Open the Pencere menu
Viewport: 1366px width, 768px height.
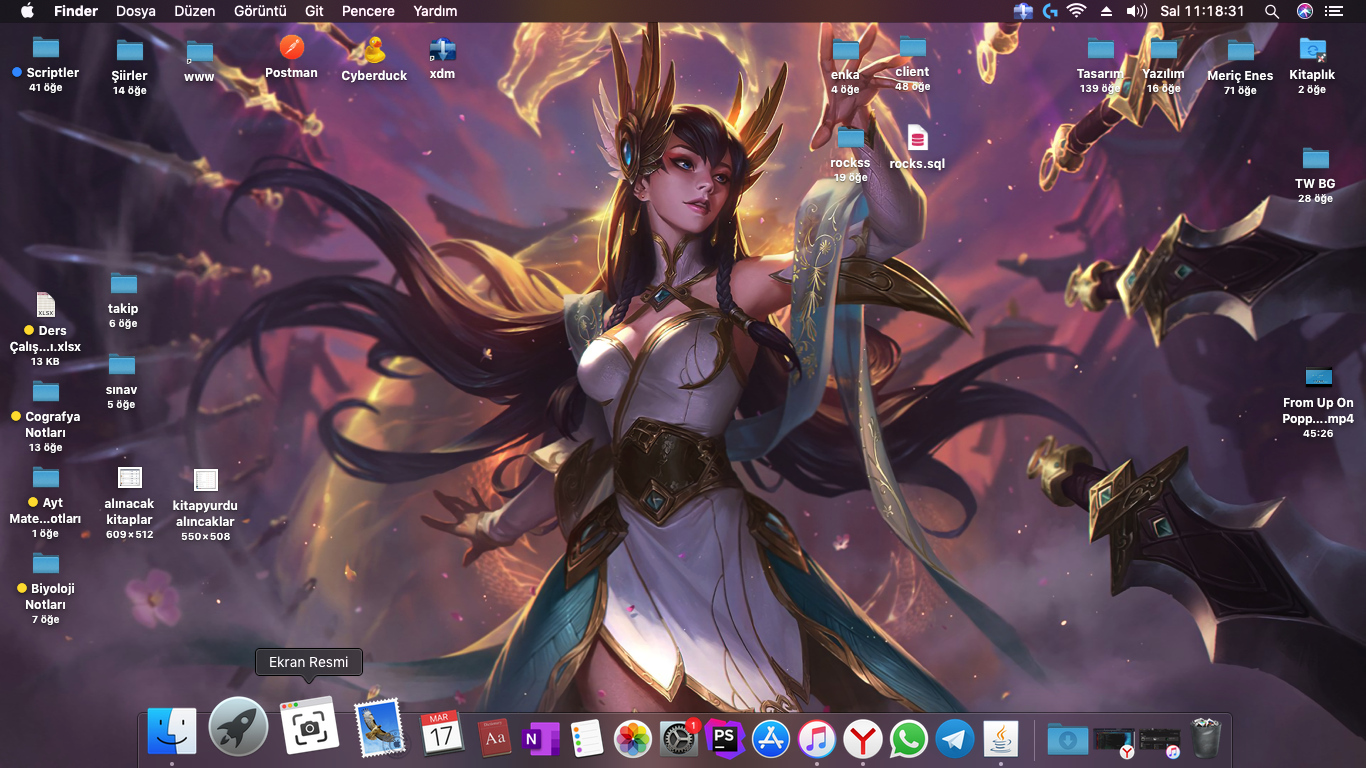(x=367, y=11)
